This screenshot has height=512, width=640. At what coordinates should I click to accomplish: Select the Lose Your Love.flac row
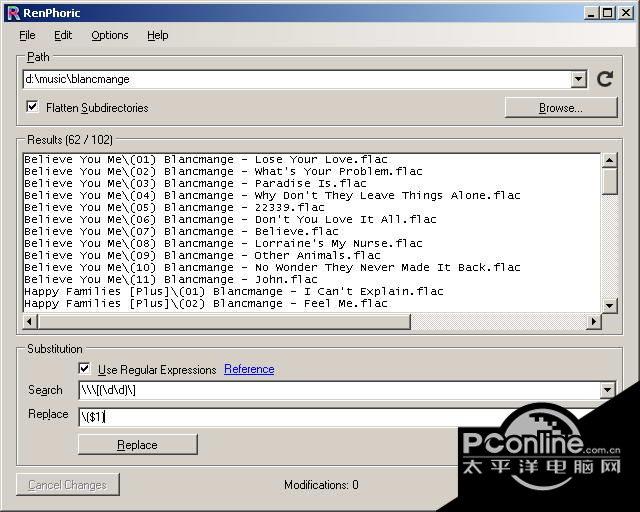312,159
